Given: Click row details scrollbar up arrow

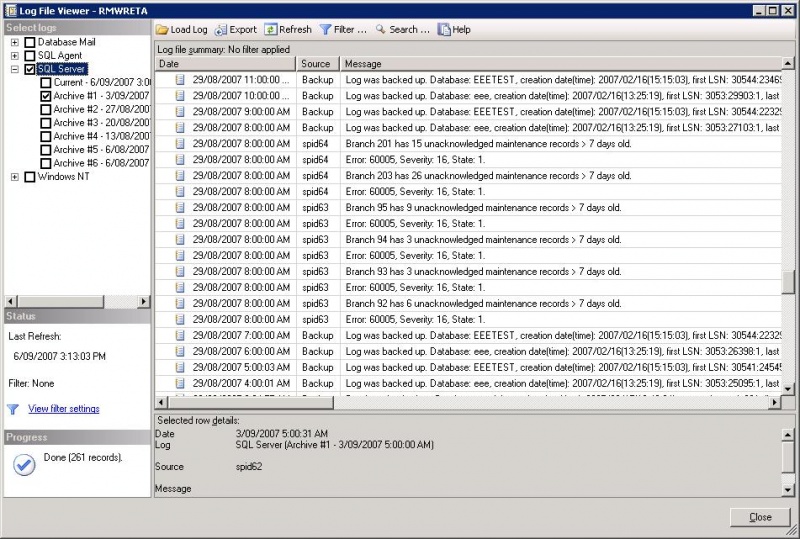Looking at the screenshot, I should point(788,435).
